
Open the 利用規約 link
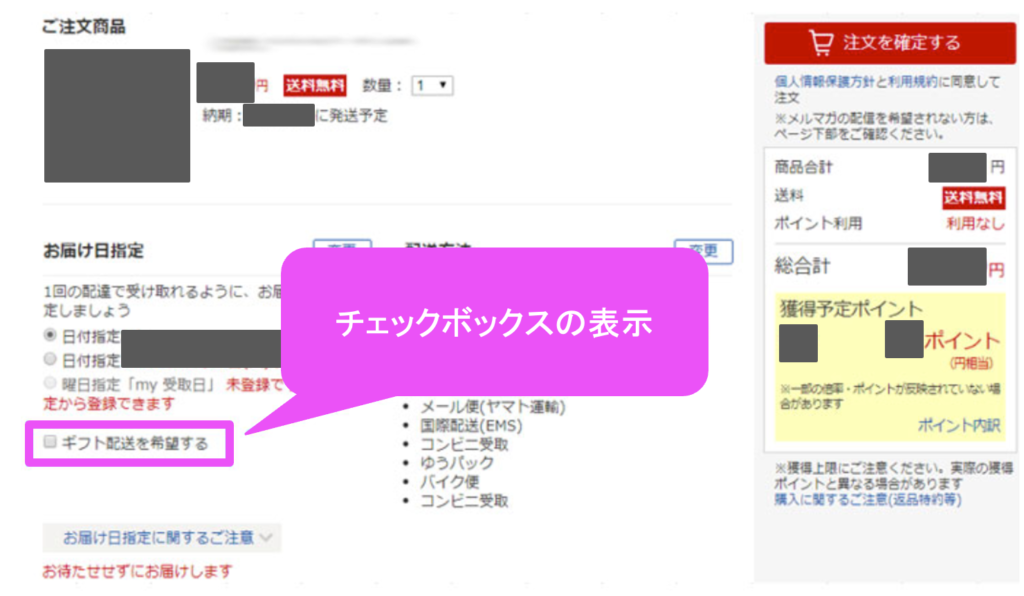tap(912, 82)
